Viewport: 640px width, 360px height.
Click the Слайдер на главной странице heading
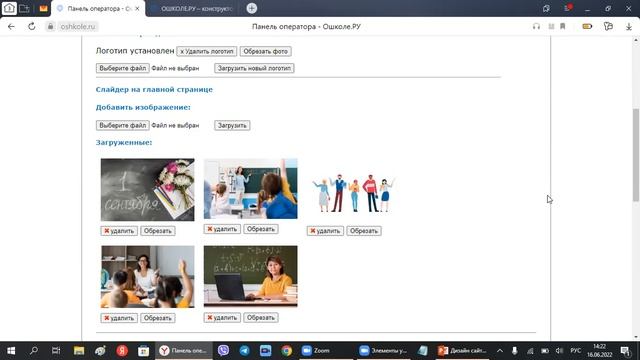tap(154, 89)
